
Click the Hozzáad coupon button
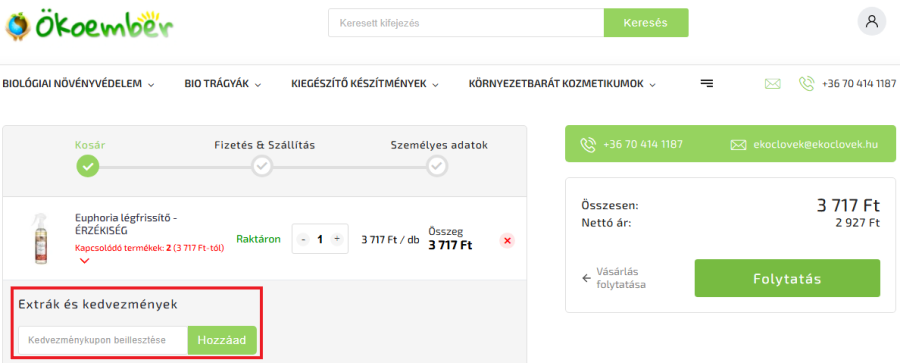tap(222, 340)
